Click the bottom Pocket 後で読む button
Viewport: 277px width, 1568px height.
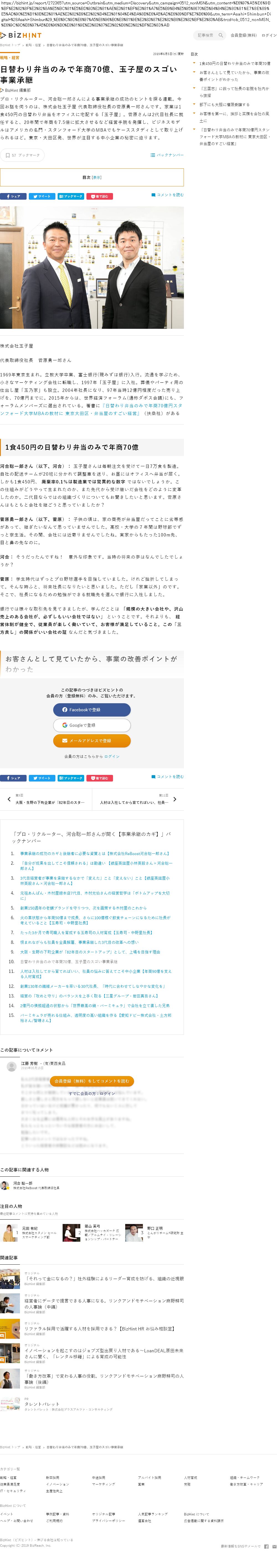pyautogui.click(x=99, y=778)
